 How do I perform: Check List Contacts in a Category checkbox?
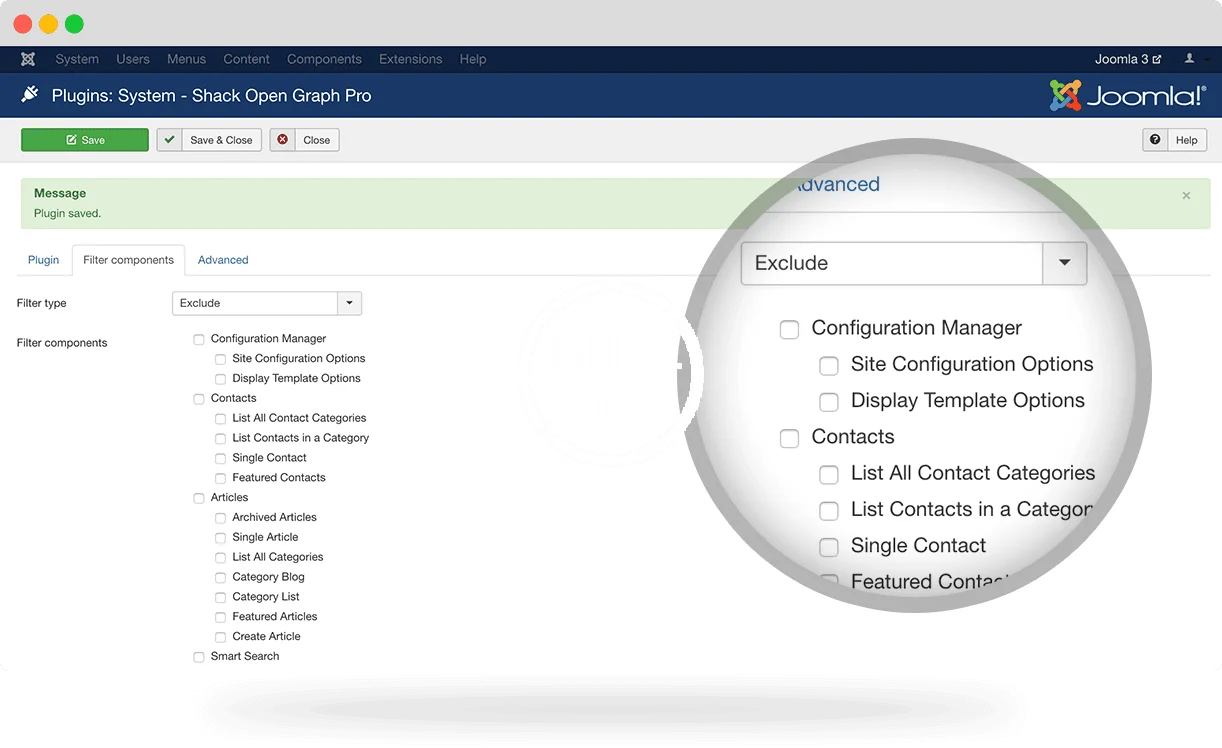coord(221,439)
